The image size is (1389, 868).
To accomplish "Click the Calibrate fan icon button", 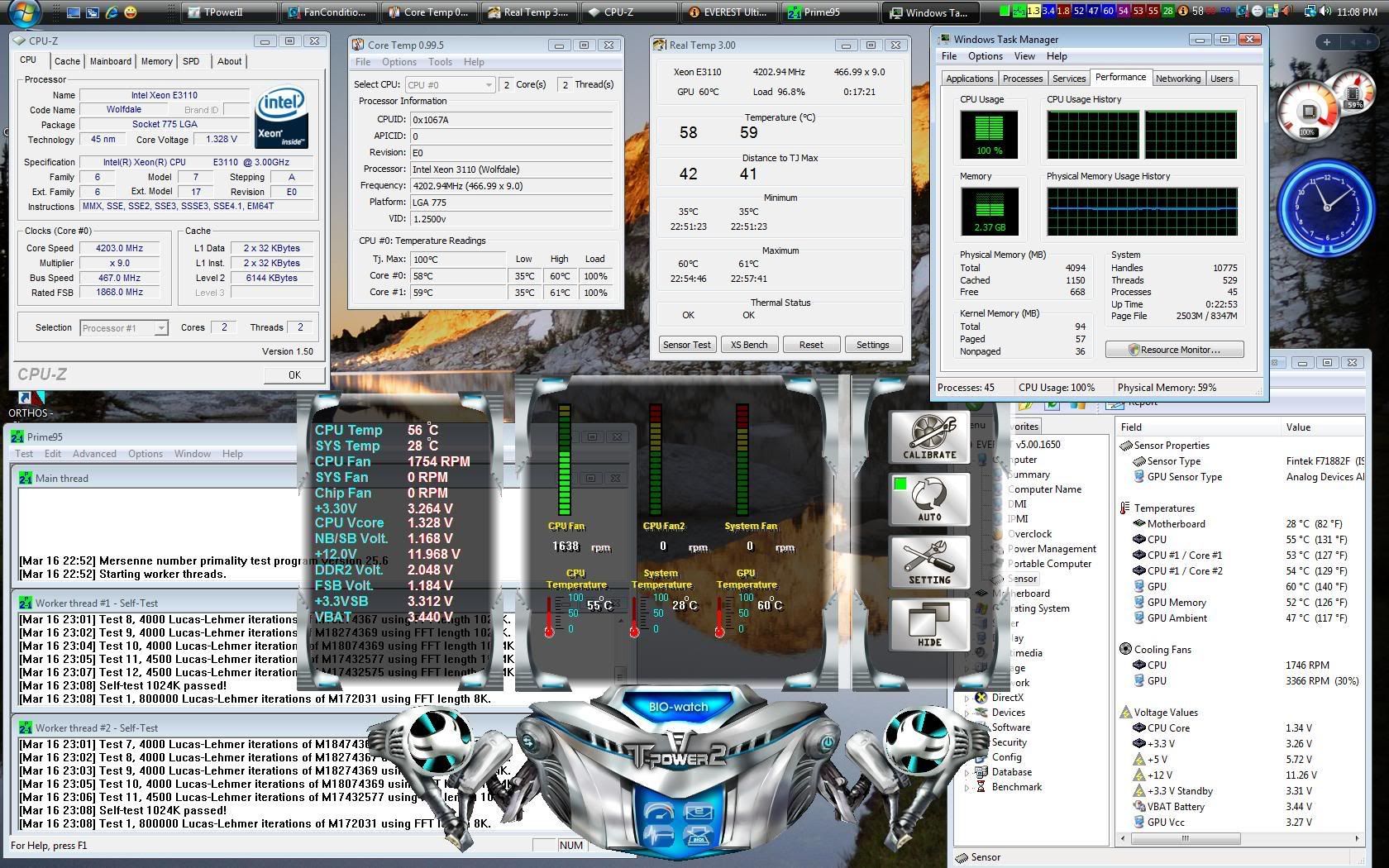I will (929, 436).
